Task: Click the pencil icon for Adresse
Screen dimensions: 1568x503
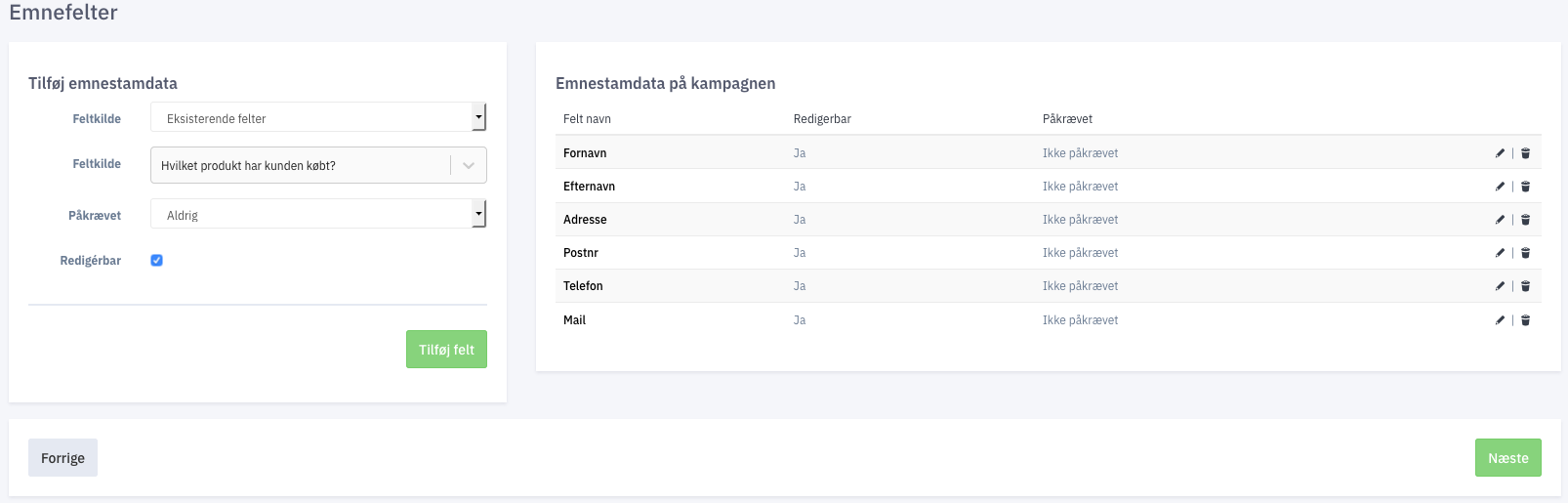Action: pos(1500,220)
